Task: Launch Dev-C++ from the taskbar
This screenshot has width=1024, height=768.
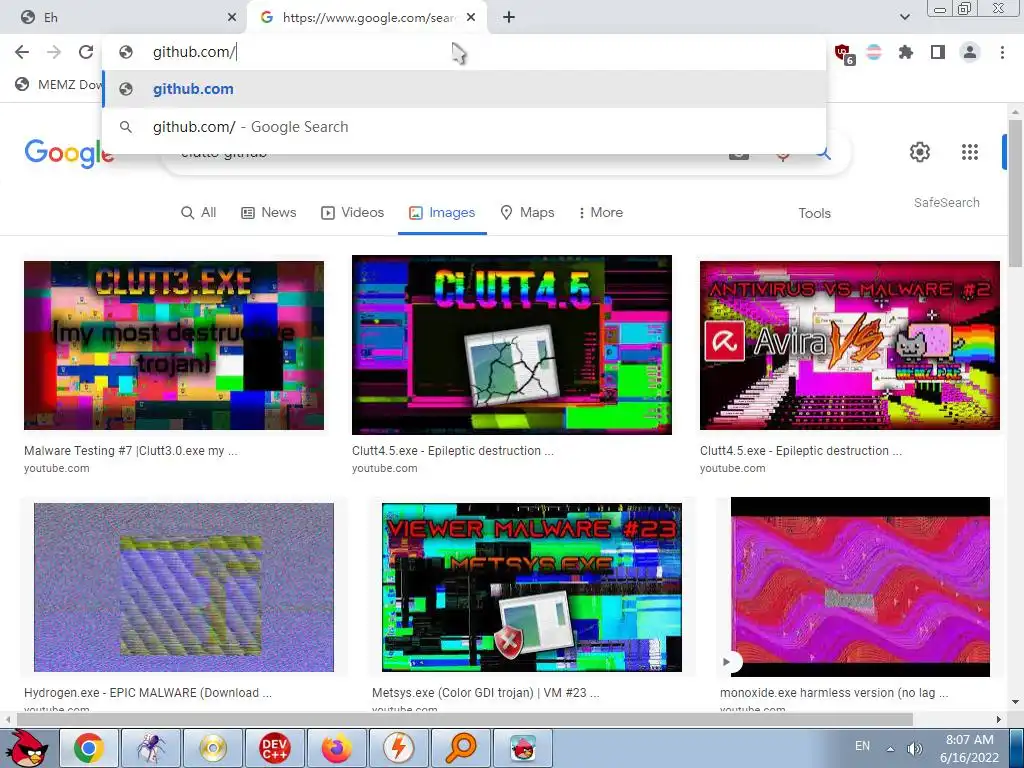Action: (274, 748)
